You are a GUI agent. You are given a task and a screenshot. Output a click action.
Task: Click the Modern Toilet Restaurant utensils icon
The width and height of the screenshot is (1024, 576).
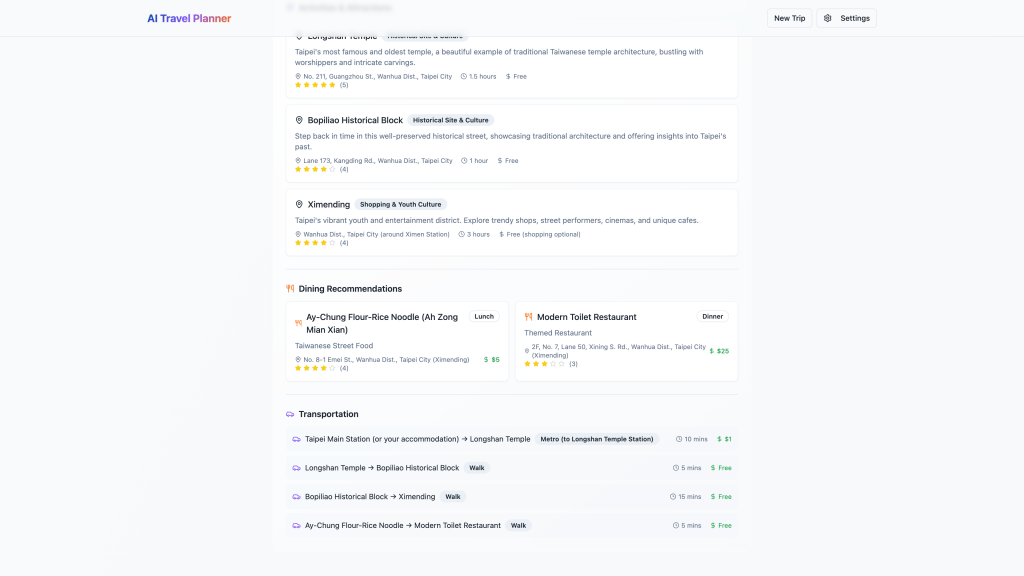tap(529, 317)
